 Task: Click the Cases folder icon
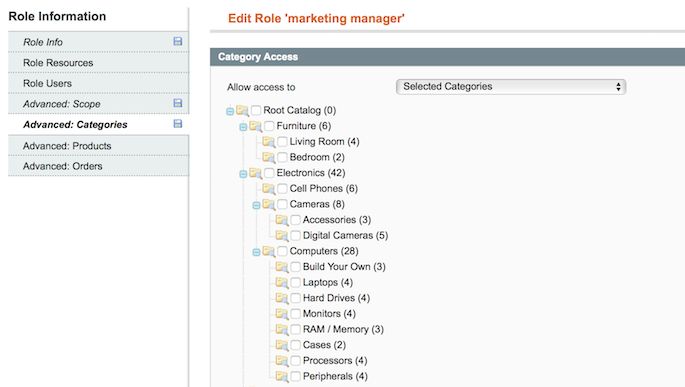[282, 345]
